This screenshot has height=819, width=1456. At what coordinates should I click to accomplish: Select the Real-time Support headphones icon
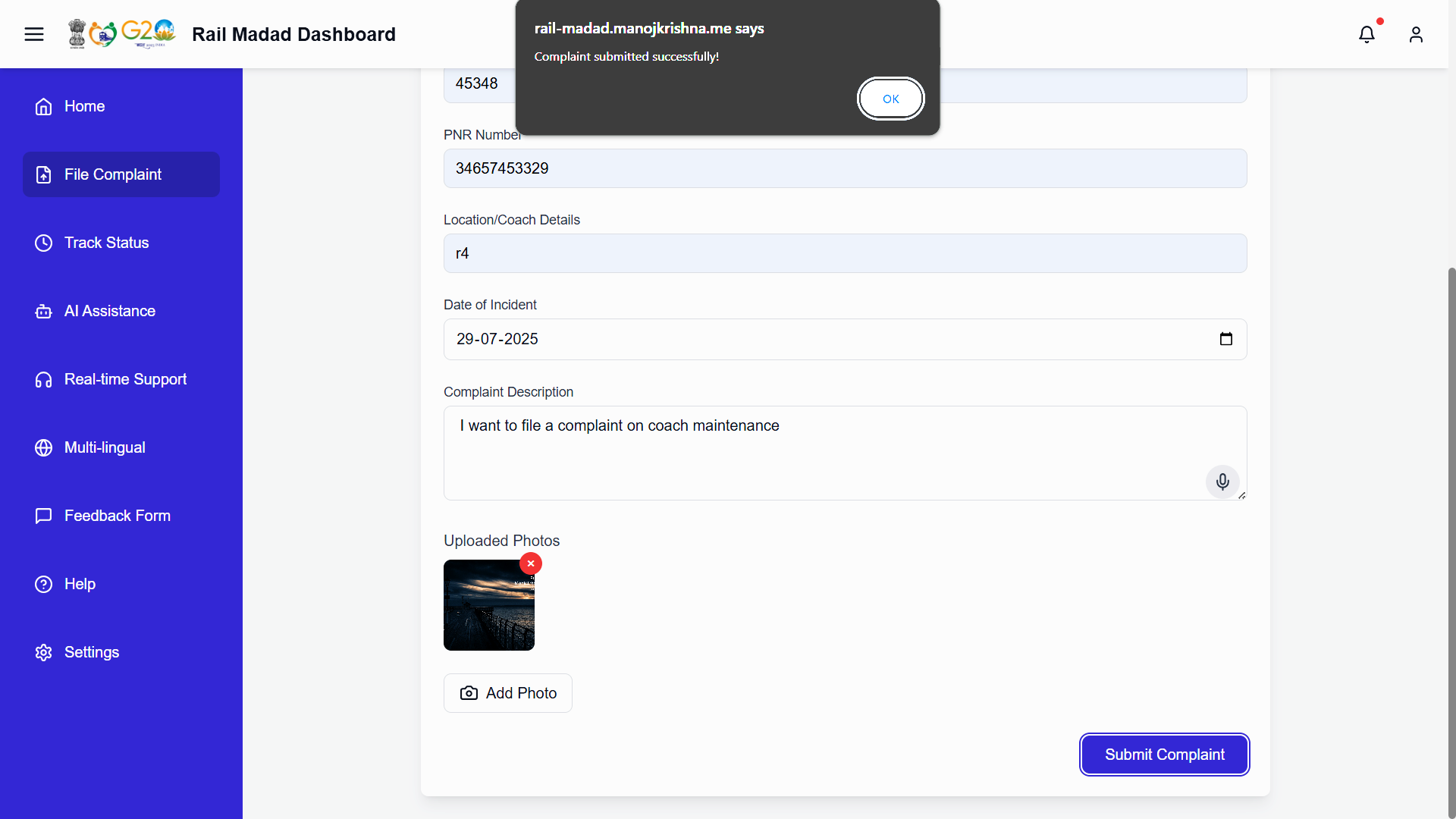pos(43,379)
